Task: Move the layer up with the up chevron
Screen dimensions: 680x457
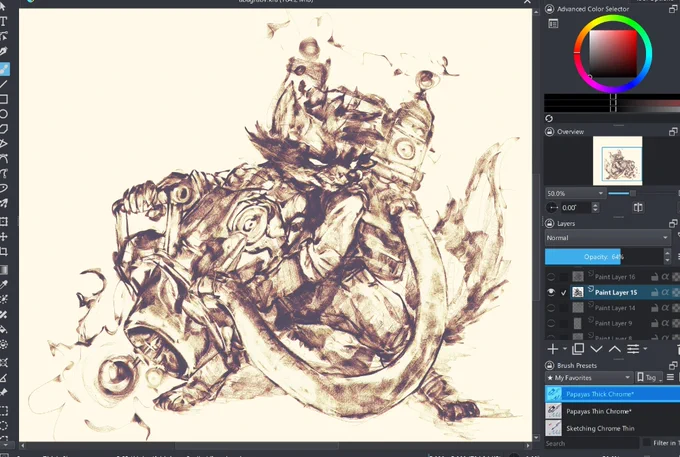Action: [615, 349]
